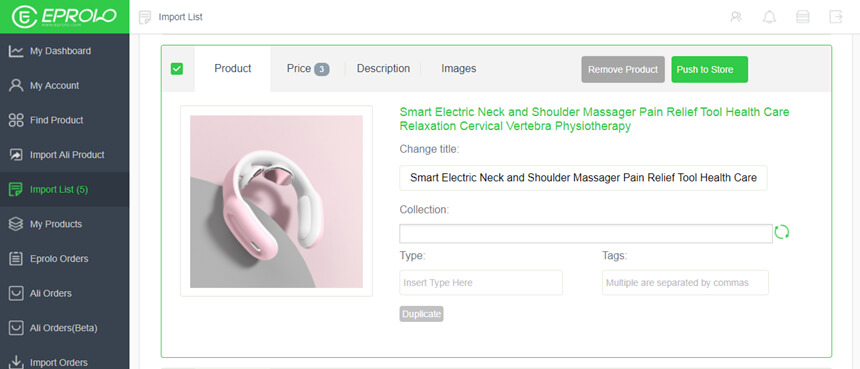This screenshot has height=369, width=860.
Task: Click the Duplicate button
Action: tap(421, 314)
